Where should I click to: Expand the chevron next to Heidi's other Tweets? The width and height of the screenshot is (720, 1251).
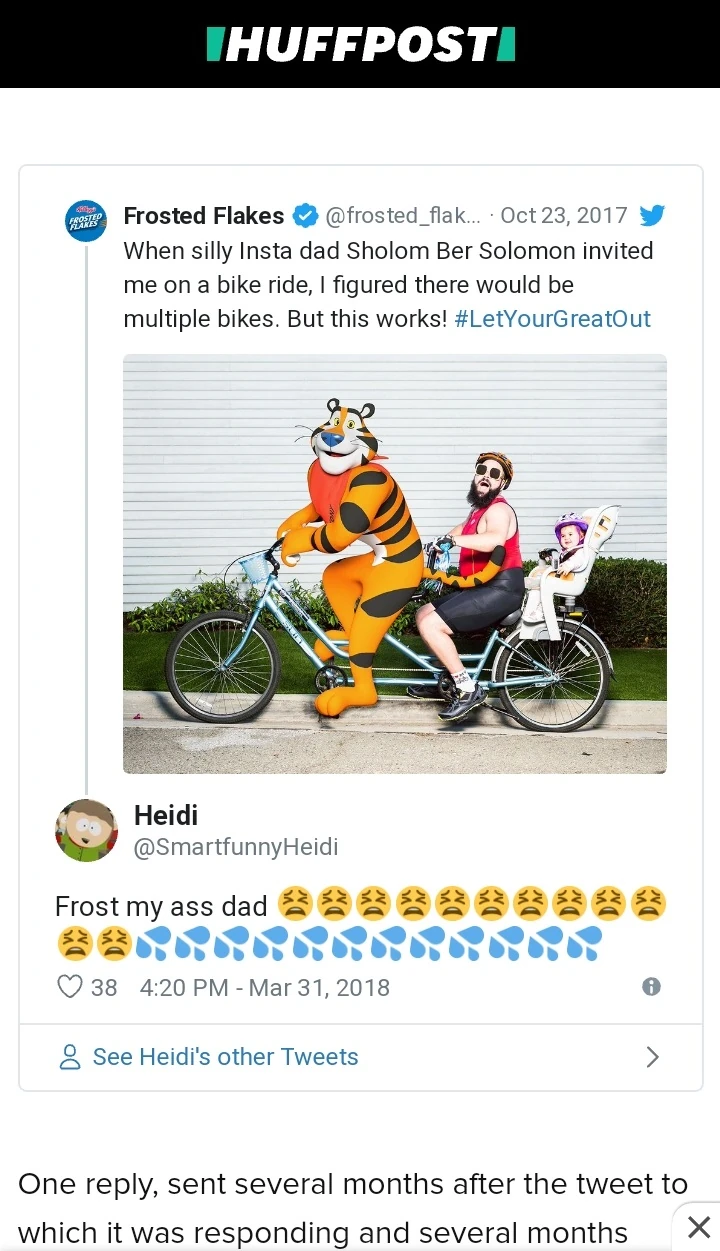(x=652, y=1057)
